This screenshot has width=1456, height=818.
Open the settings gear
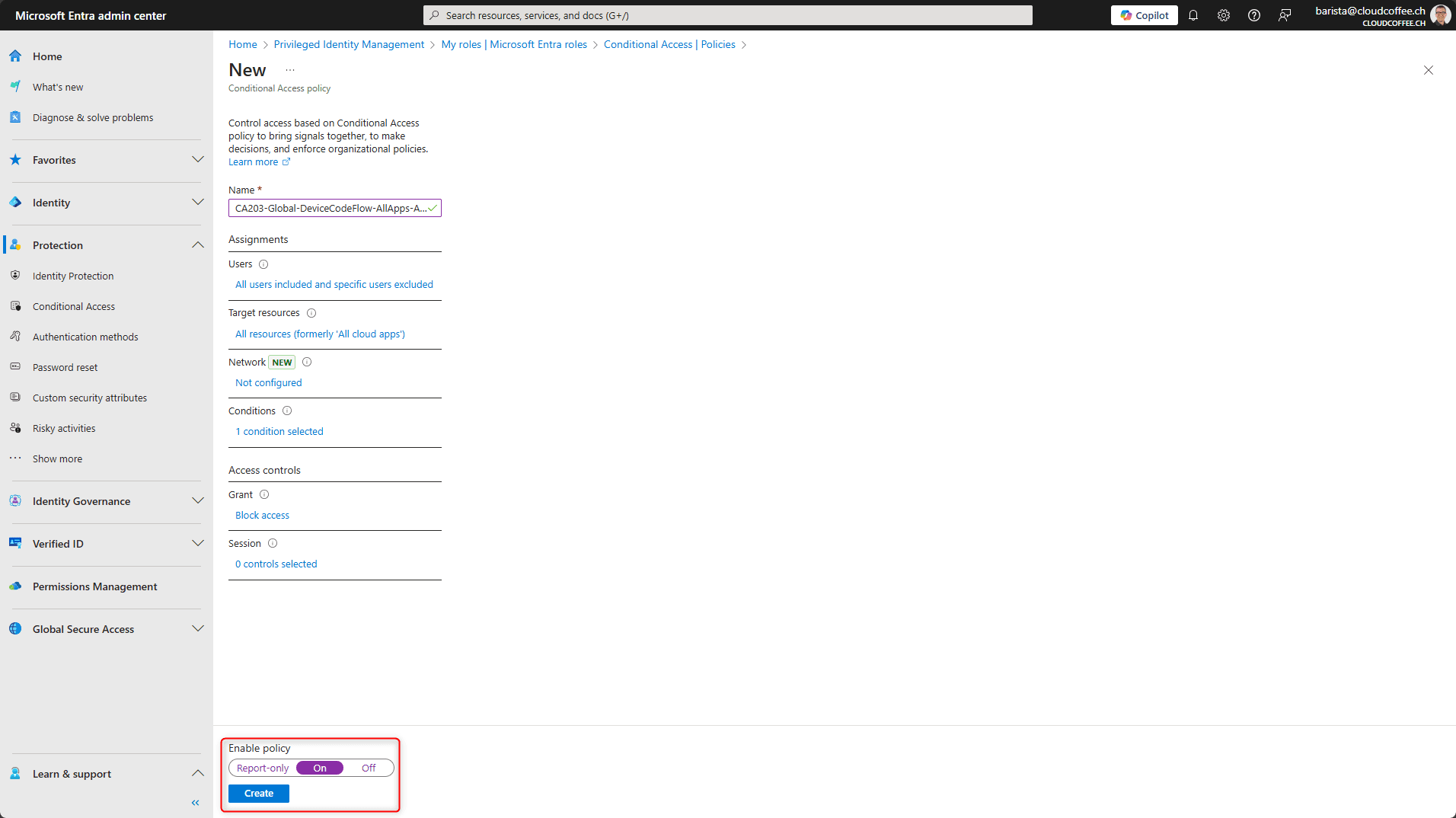pos(1223,14)
